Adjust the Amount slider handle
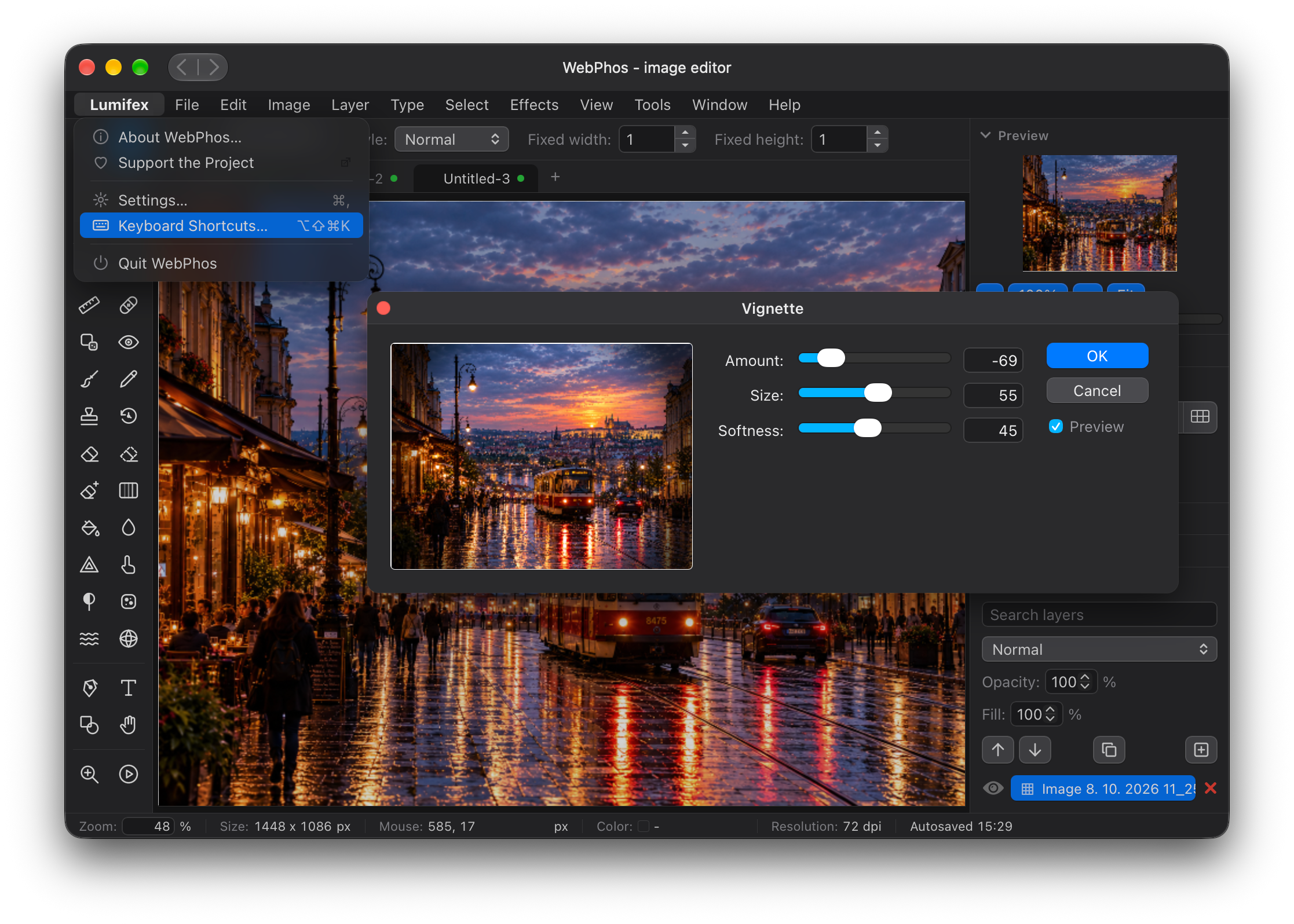This screenshot has width=1294, height=924. pos(831,358)
